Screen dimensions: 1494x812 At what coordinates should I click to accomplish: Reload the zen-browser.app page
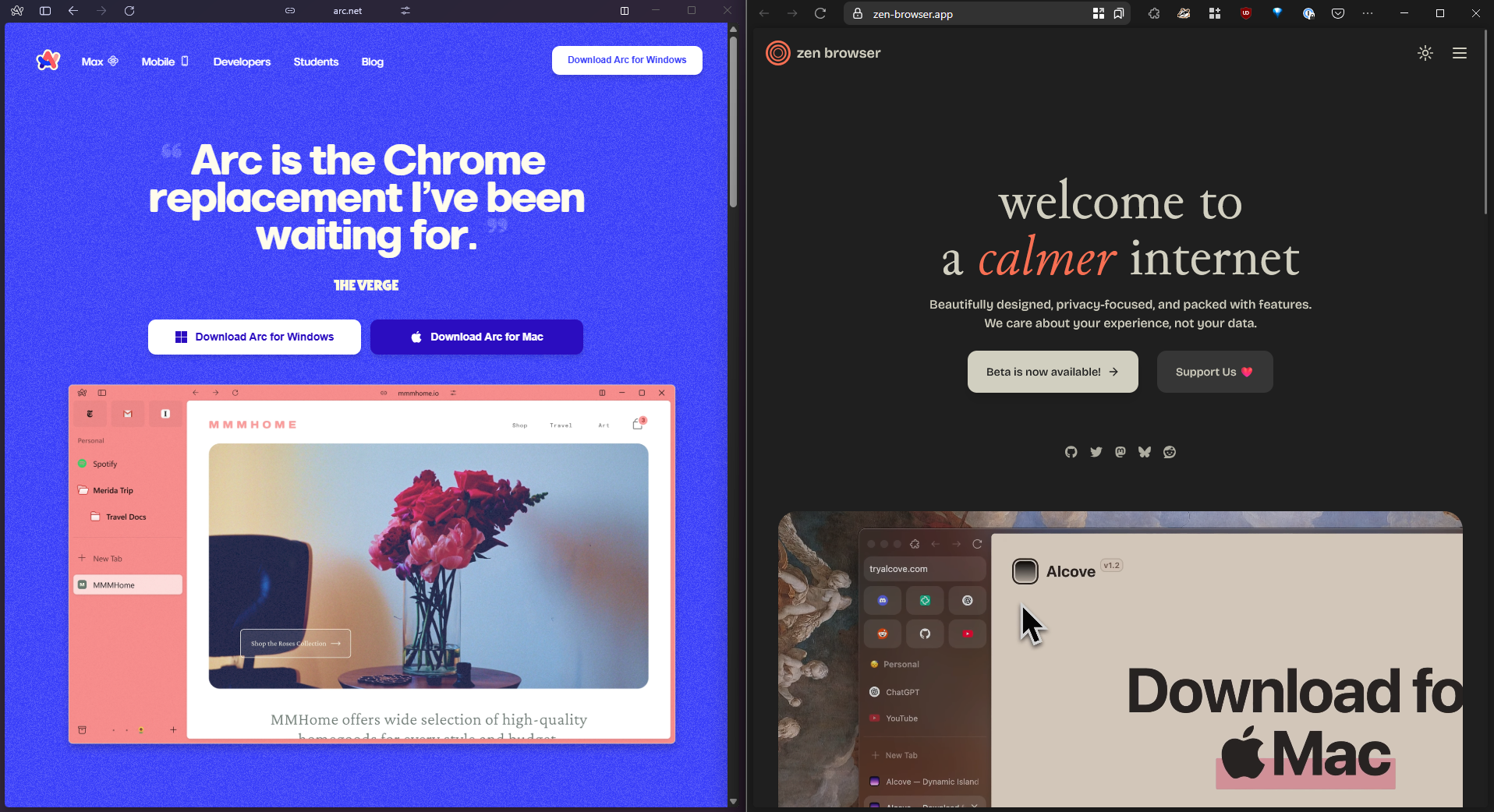pos(820,13)
